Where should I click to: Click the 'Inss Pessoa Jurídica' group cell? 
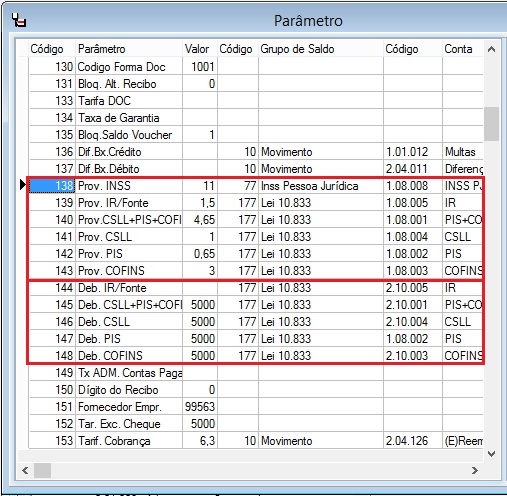point(321,186)
